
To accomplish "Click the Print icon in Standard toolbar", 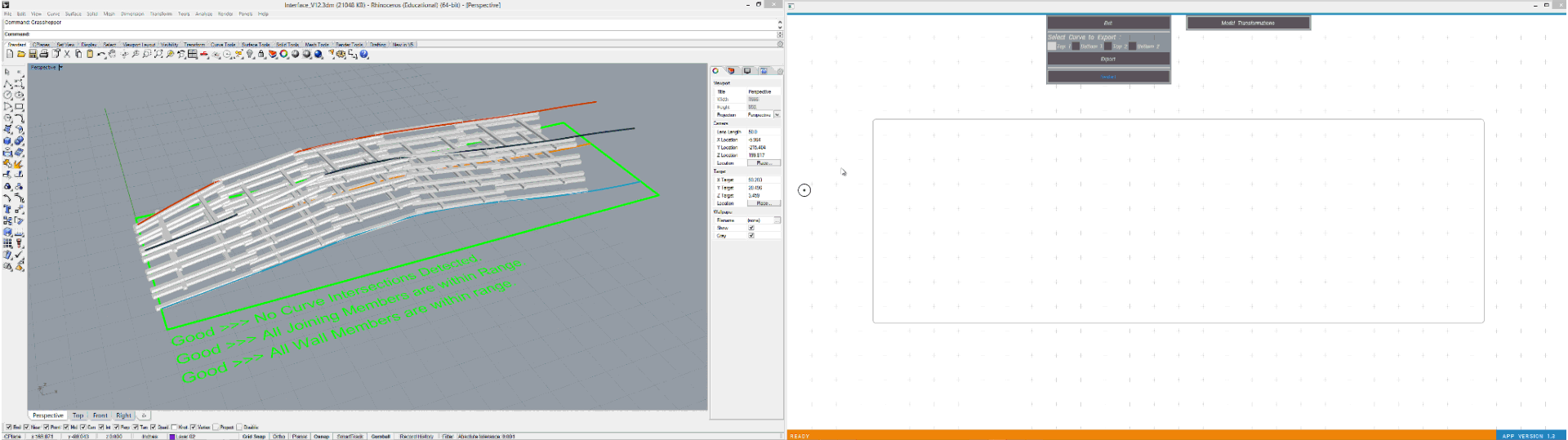I will point(44,54).
